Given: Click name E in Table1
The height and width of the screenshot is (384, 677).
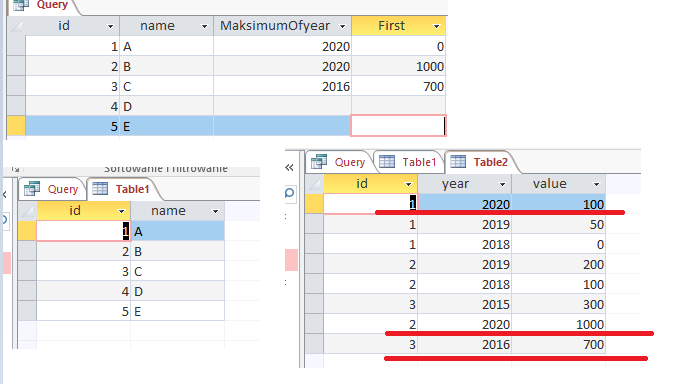Looking at the screenshot, I should (x=177, y=311).
